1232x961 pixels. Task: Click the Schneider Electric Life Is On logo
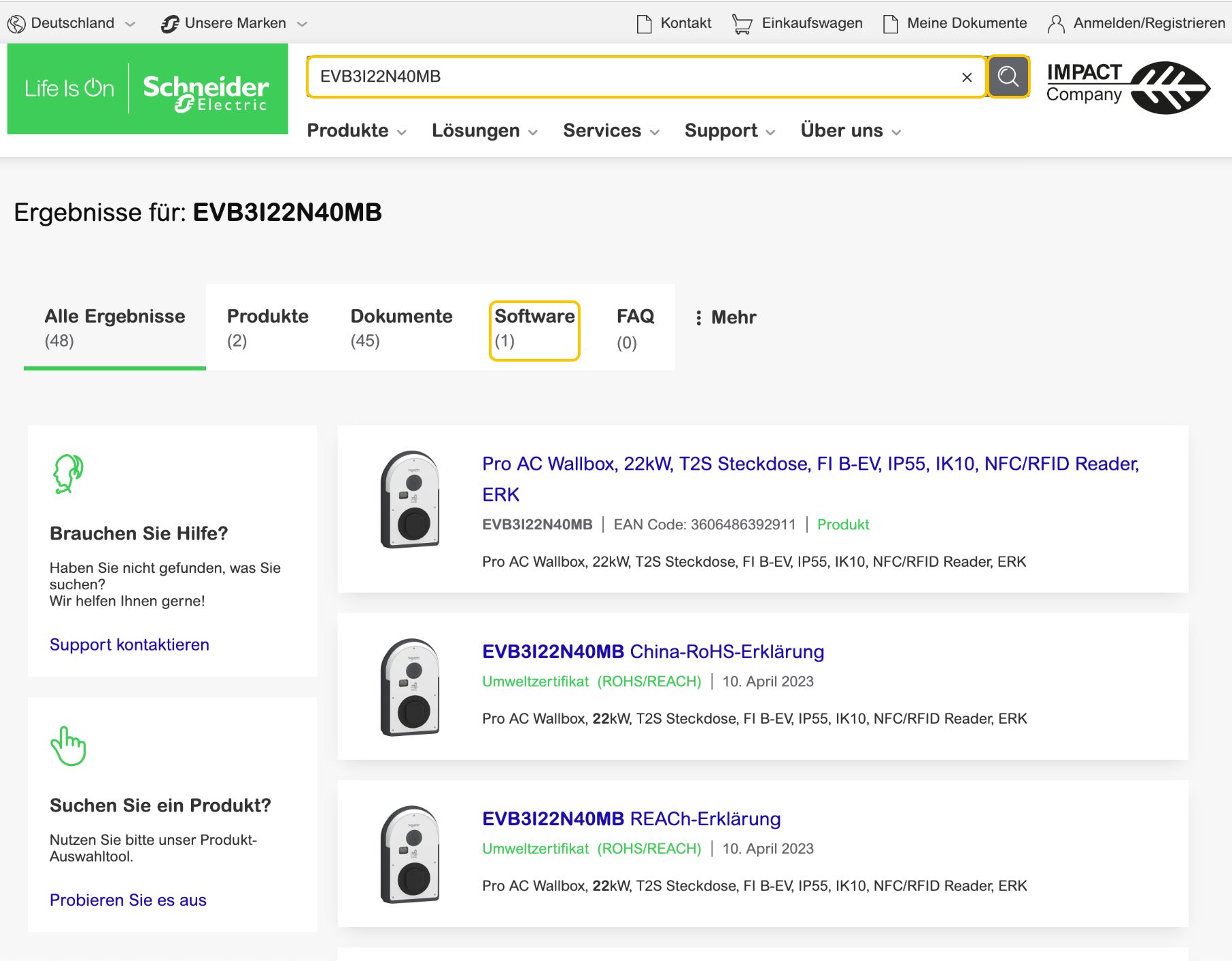click(148, 89)
